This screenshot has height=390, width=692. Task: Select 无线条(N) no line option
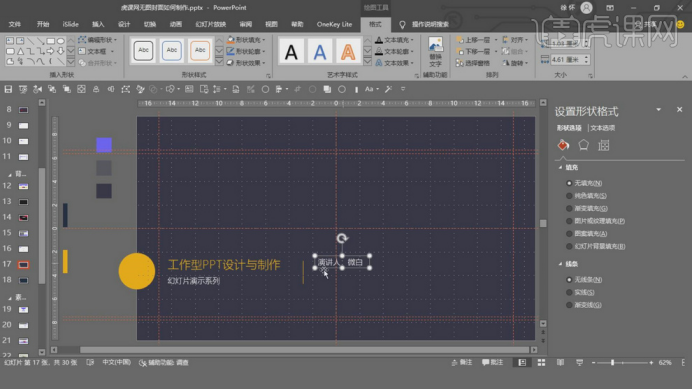584,280
